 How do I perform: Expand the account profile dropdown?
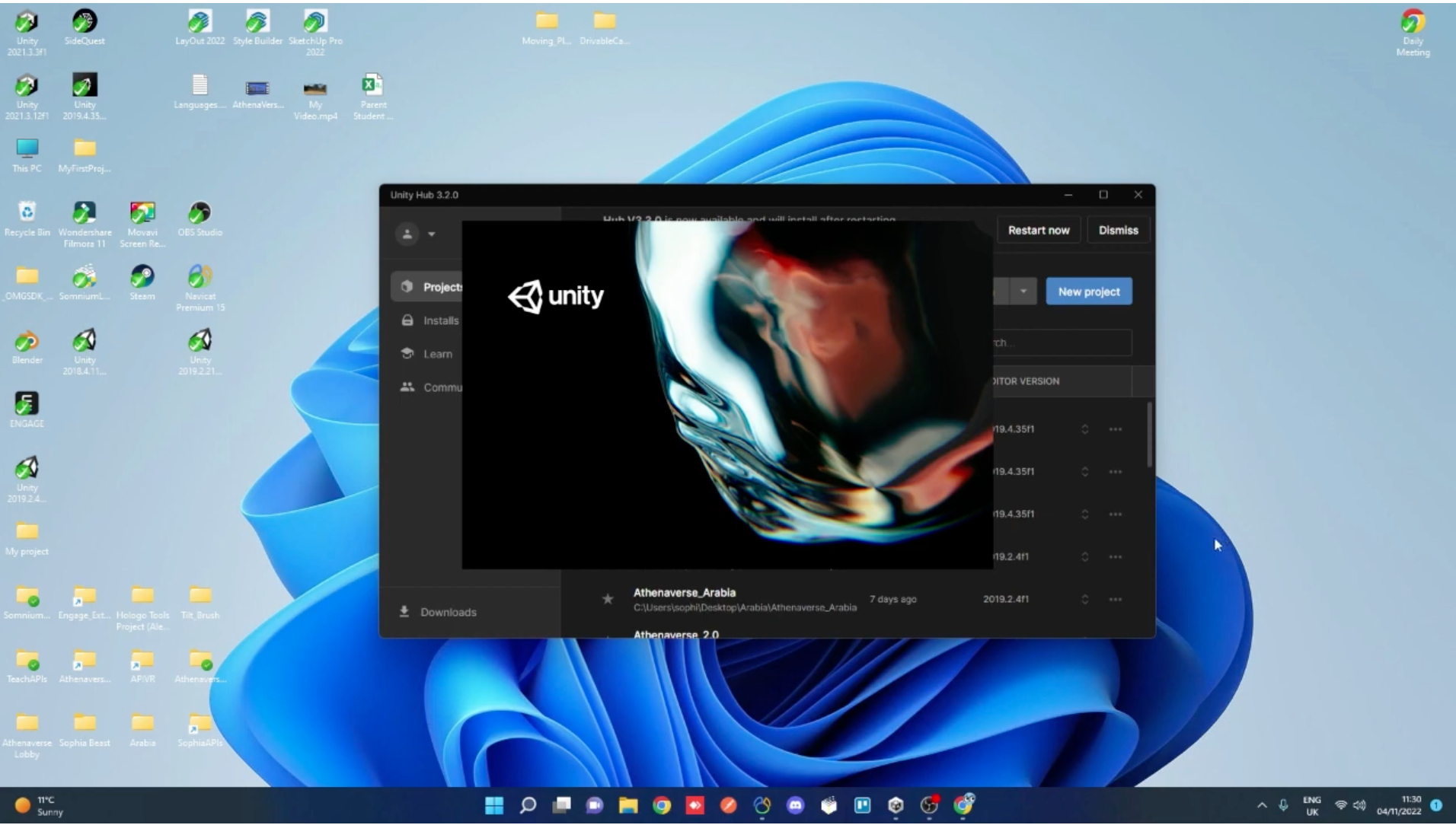click(417, 234)
